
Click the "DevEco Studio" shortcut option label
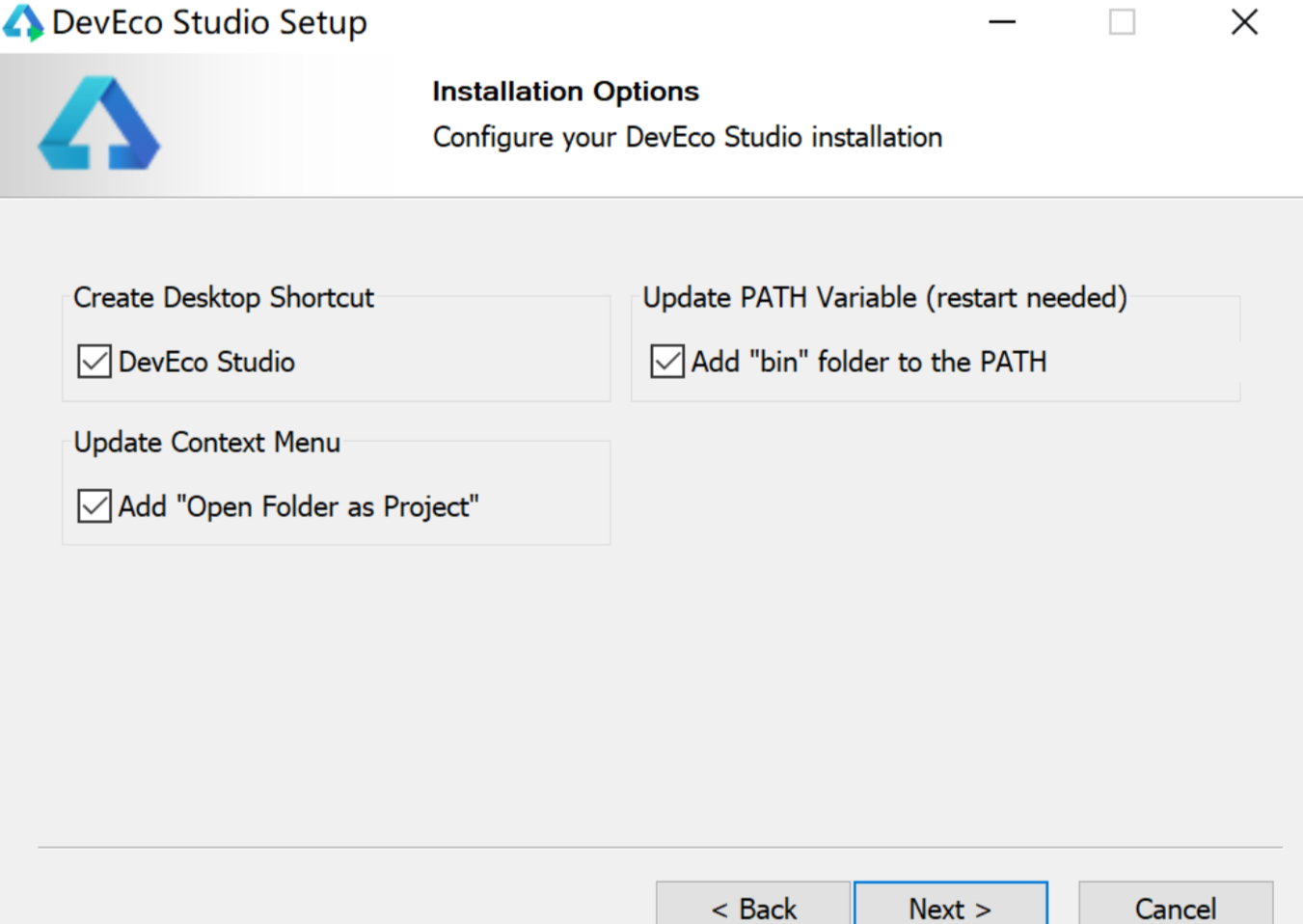pyautogui.click(x=206, y=362)
